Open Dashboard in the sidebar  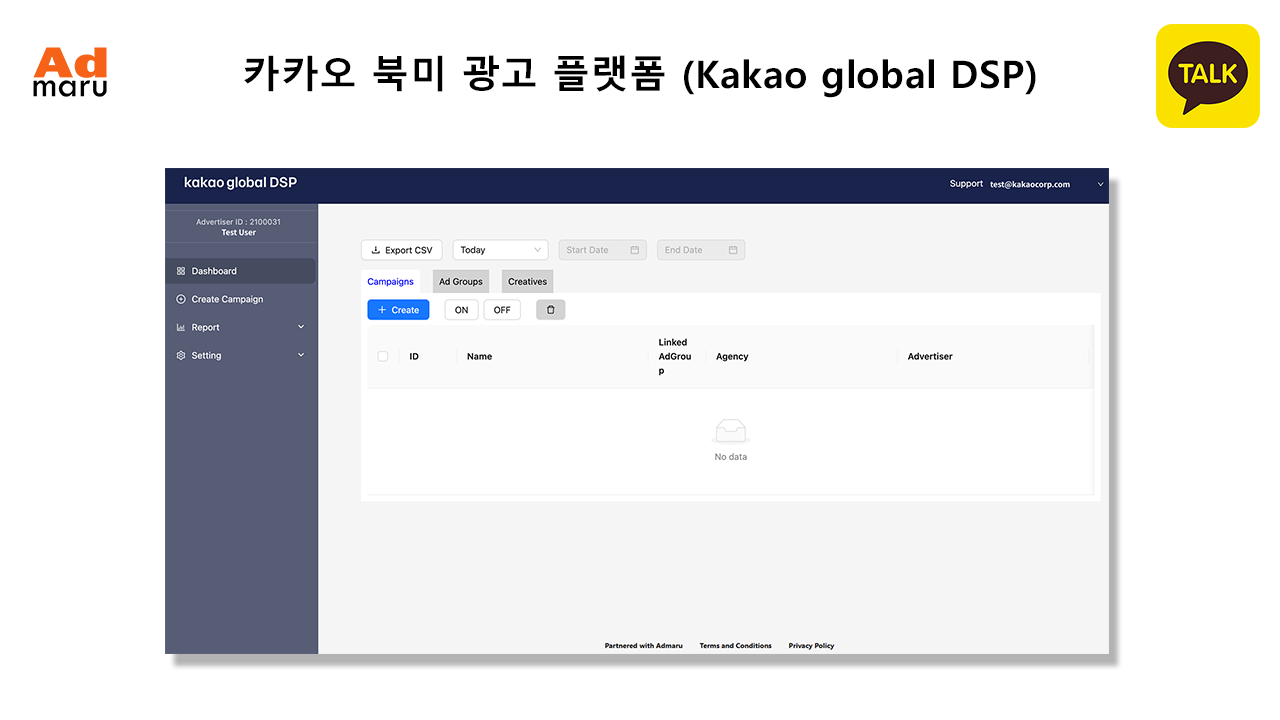[x=241, y=271]
